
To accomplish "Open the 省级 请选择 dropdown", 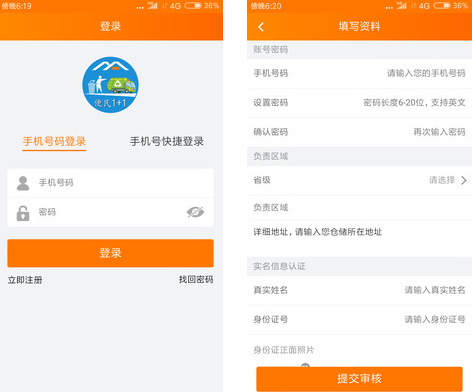I will (359, 180).
